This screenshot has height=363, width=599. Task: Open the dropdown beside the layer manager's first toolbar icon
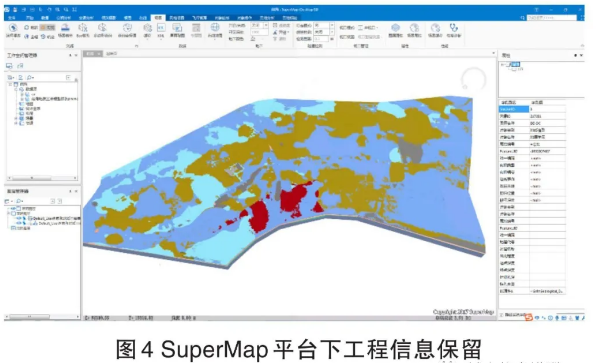point(11,201)
